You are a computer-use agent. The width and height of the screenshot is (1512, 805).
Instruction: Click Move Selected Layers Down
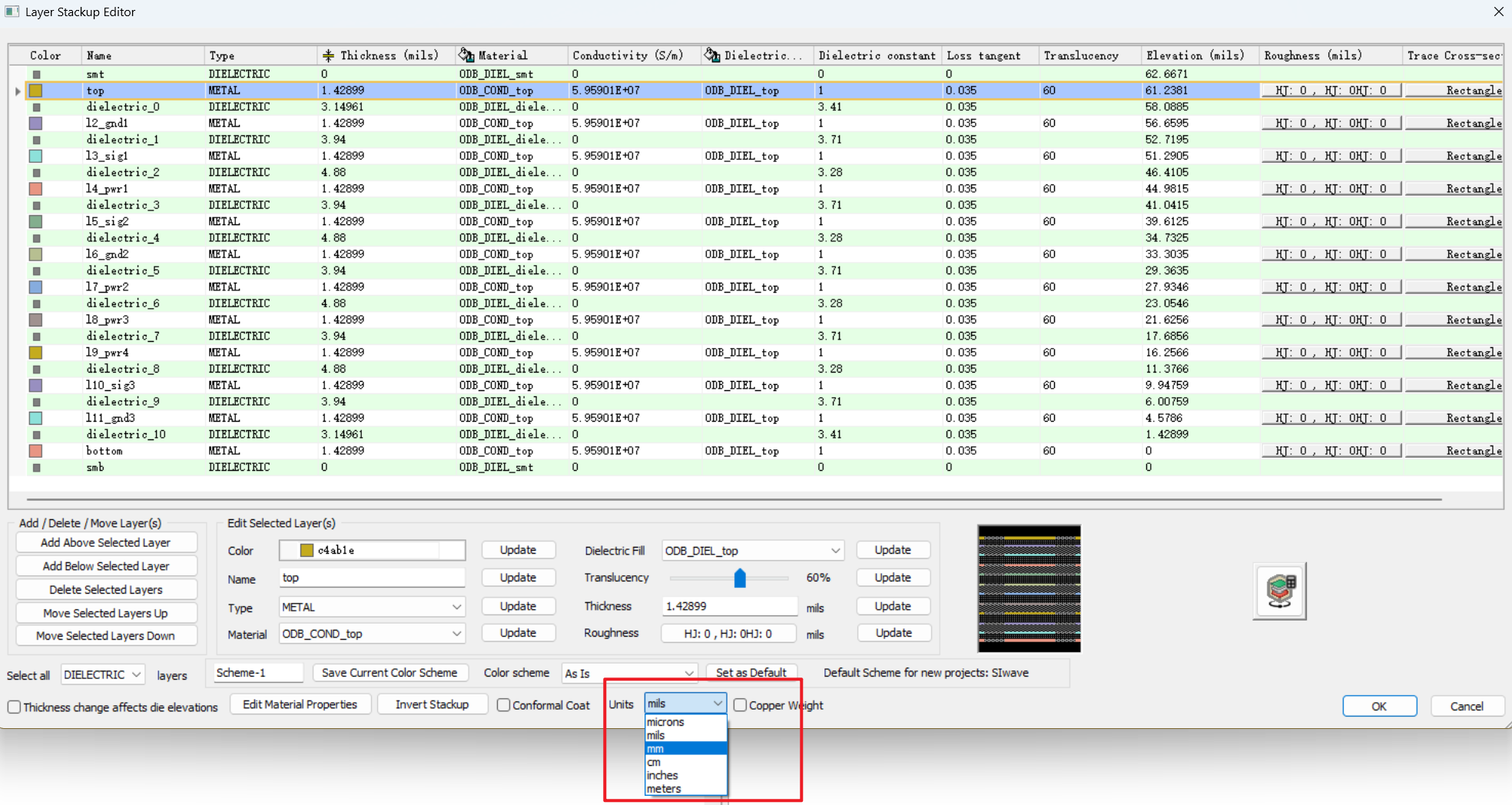[x=106, y=636]
